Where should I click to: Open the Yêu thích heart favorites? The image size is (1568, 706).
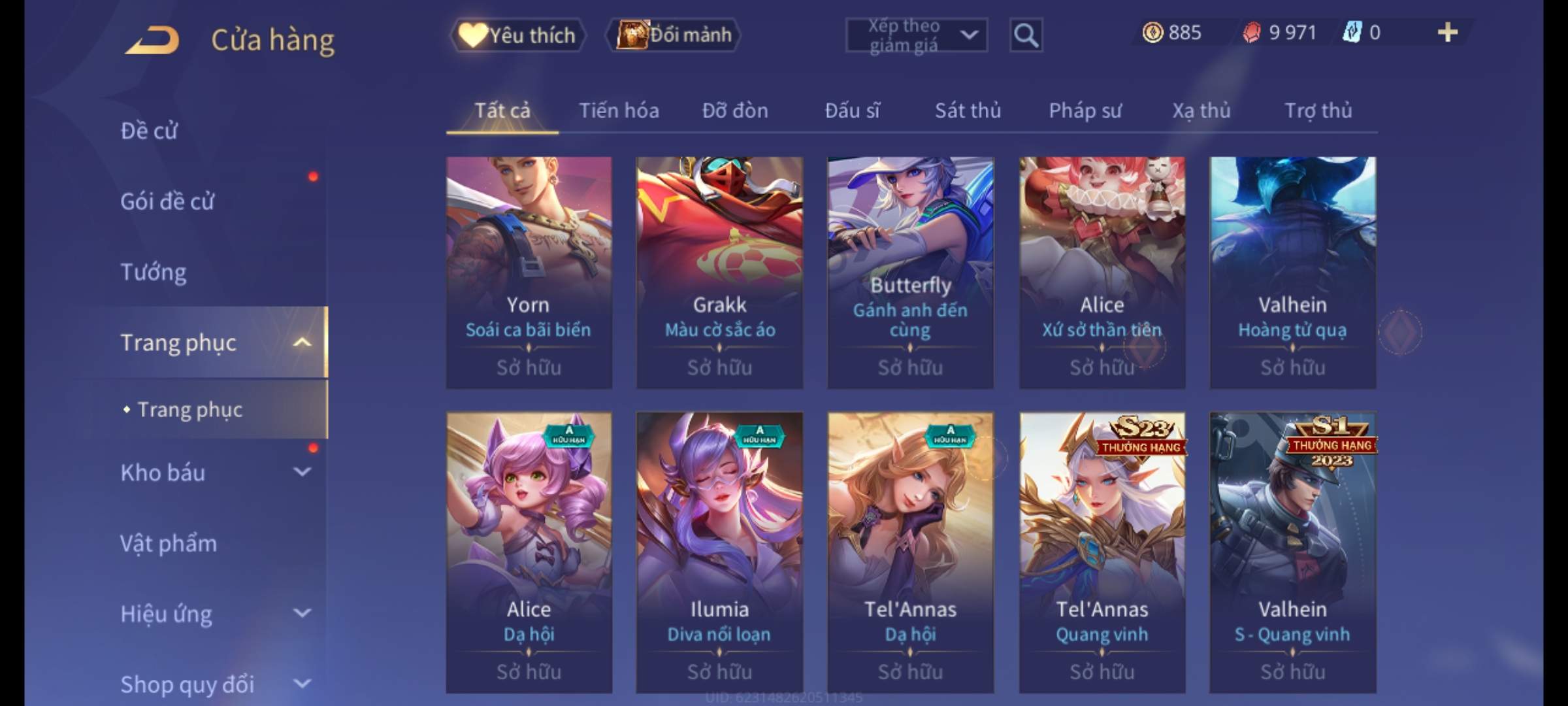pos(517,35)
